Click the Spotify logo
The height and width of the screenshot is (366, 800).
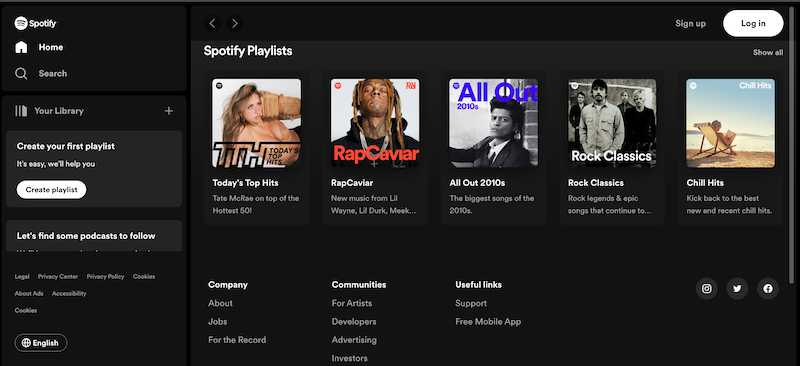pyautogui.click(x=35, y=23)
